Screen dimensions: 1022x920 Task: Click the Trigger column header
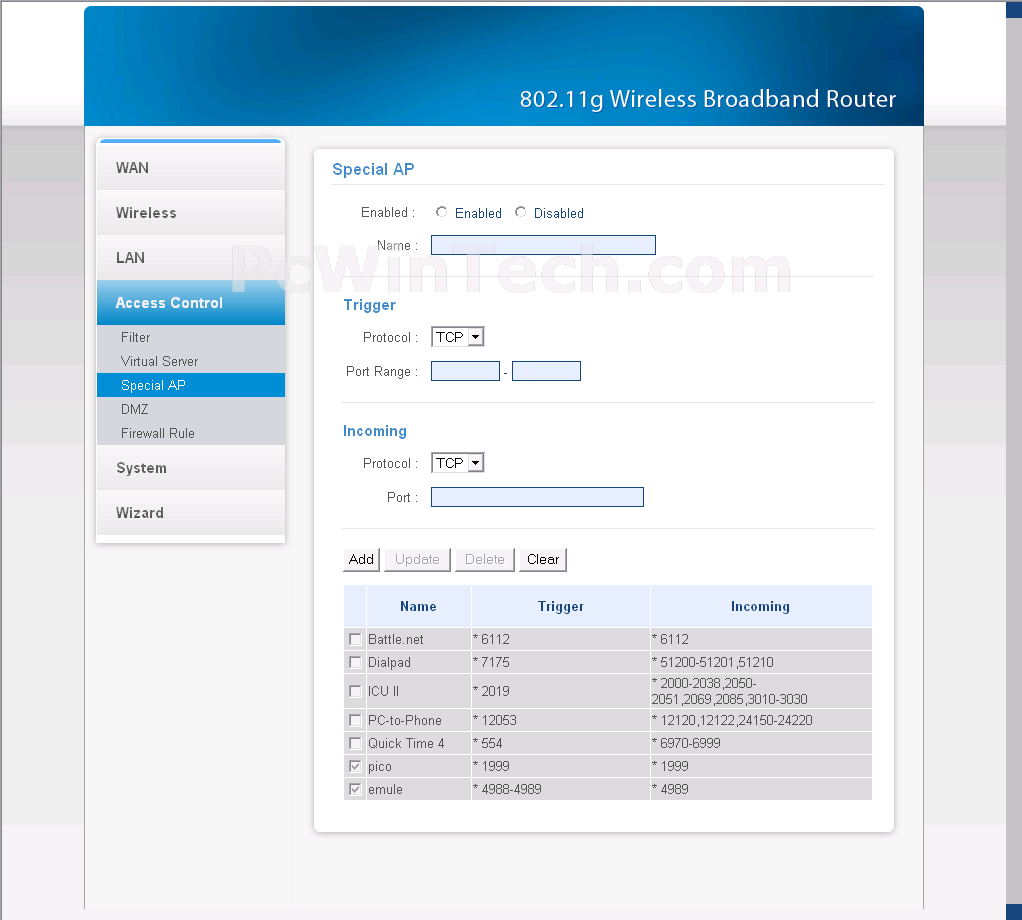pyautogui.click(x=561, y=606)
